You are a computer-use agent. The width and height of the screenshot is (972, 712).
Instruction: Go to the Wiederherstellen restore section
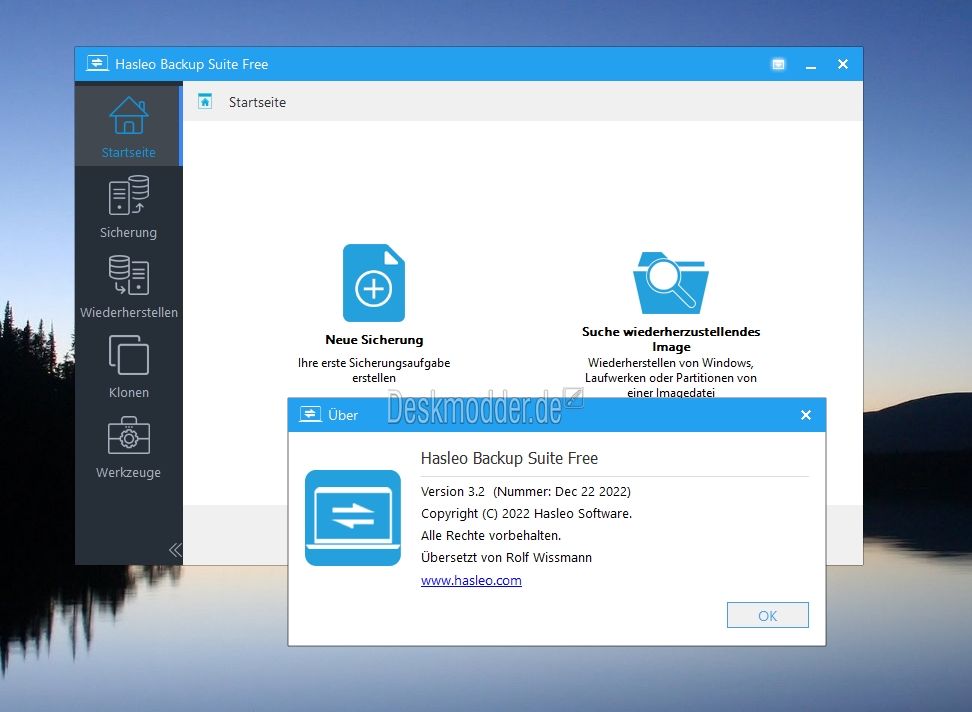tap(128, 287)
